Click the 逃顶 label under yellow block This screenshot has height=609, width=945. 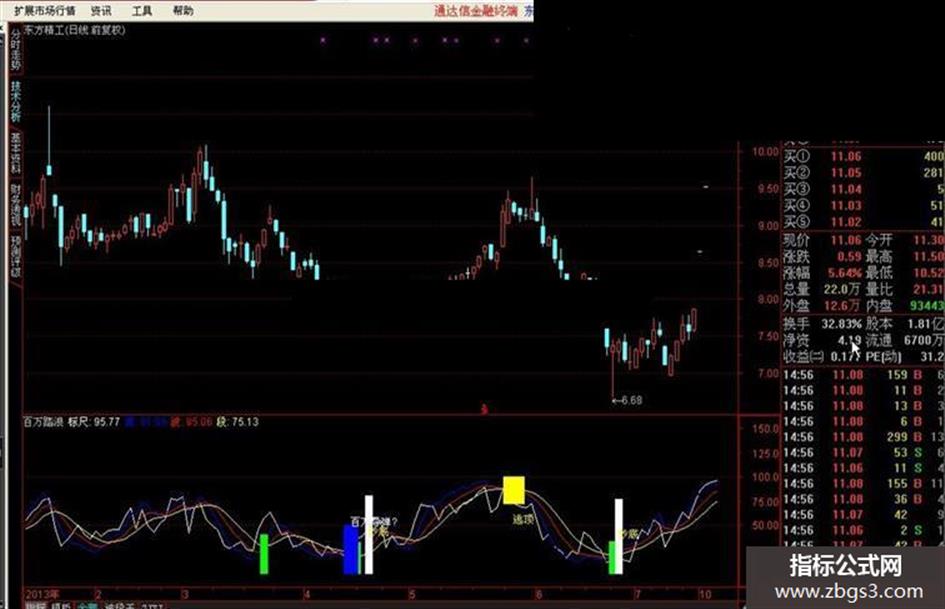(523, 518)
